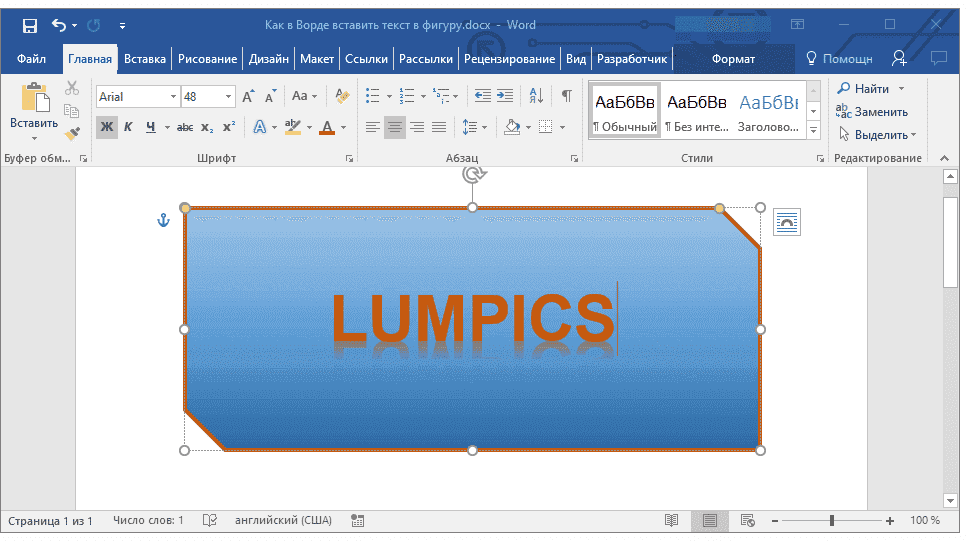The image size is (968, 541).
Task: Switch to Read Mode view
Action: point(672,521)
